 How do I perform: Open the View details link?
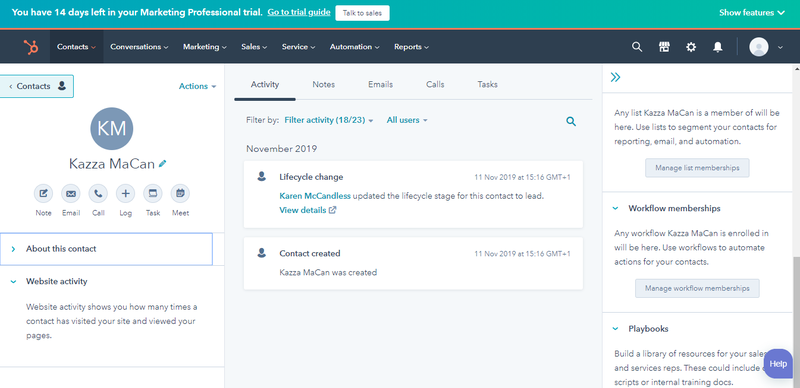[308, 210]
